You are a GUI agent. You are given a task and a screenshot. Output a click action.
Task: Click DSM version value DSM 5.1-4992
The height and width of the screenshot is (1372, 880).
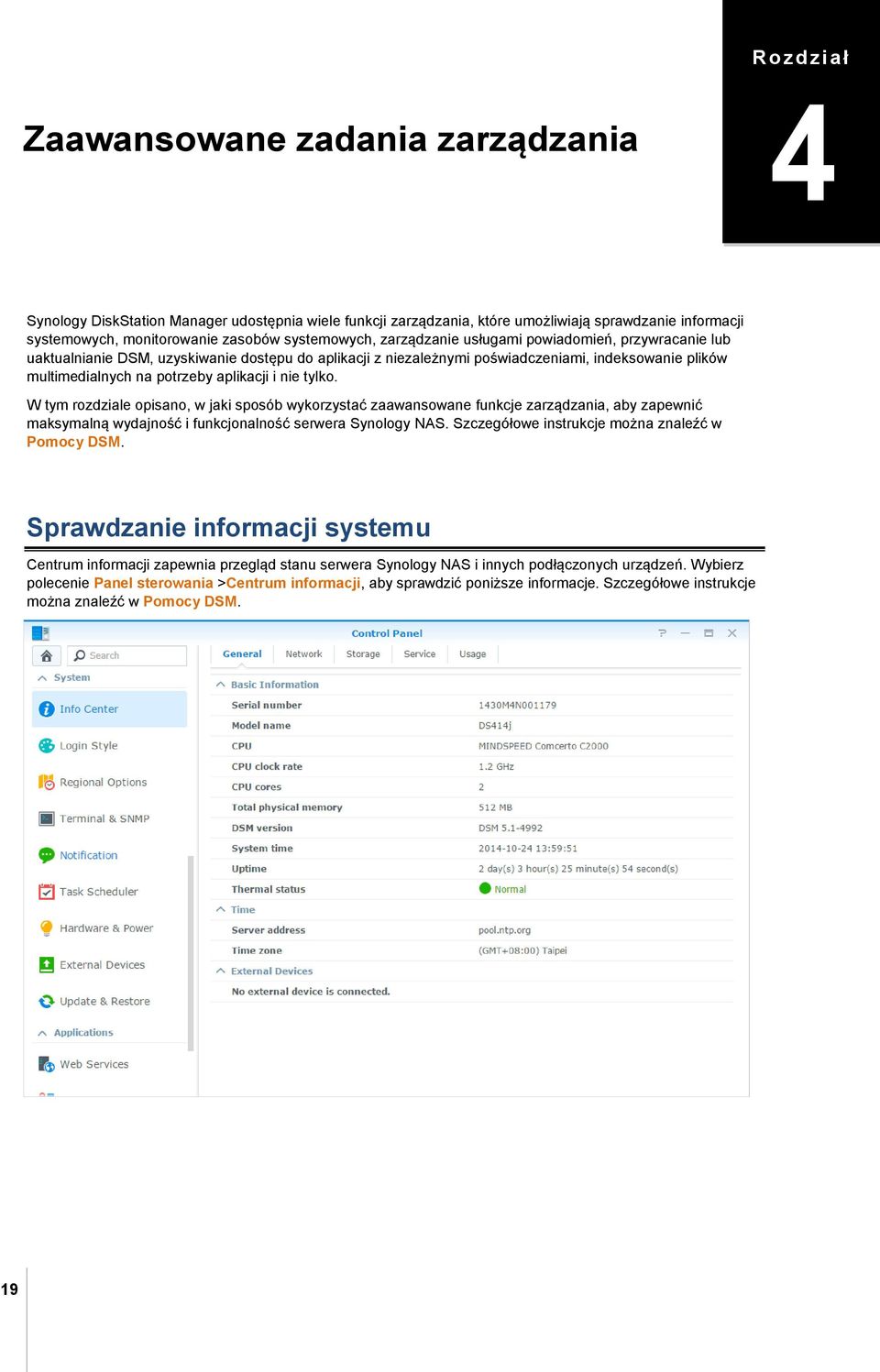[511, 828]
